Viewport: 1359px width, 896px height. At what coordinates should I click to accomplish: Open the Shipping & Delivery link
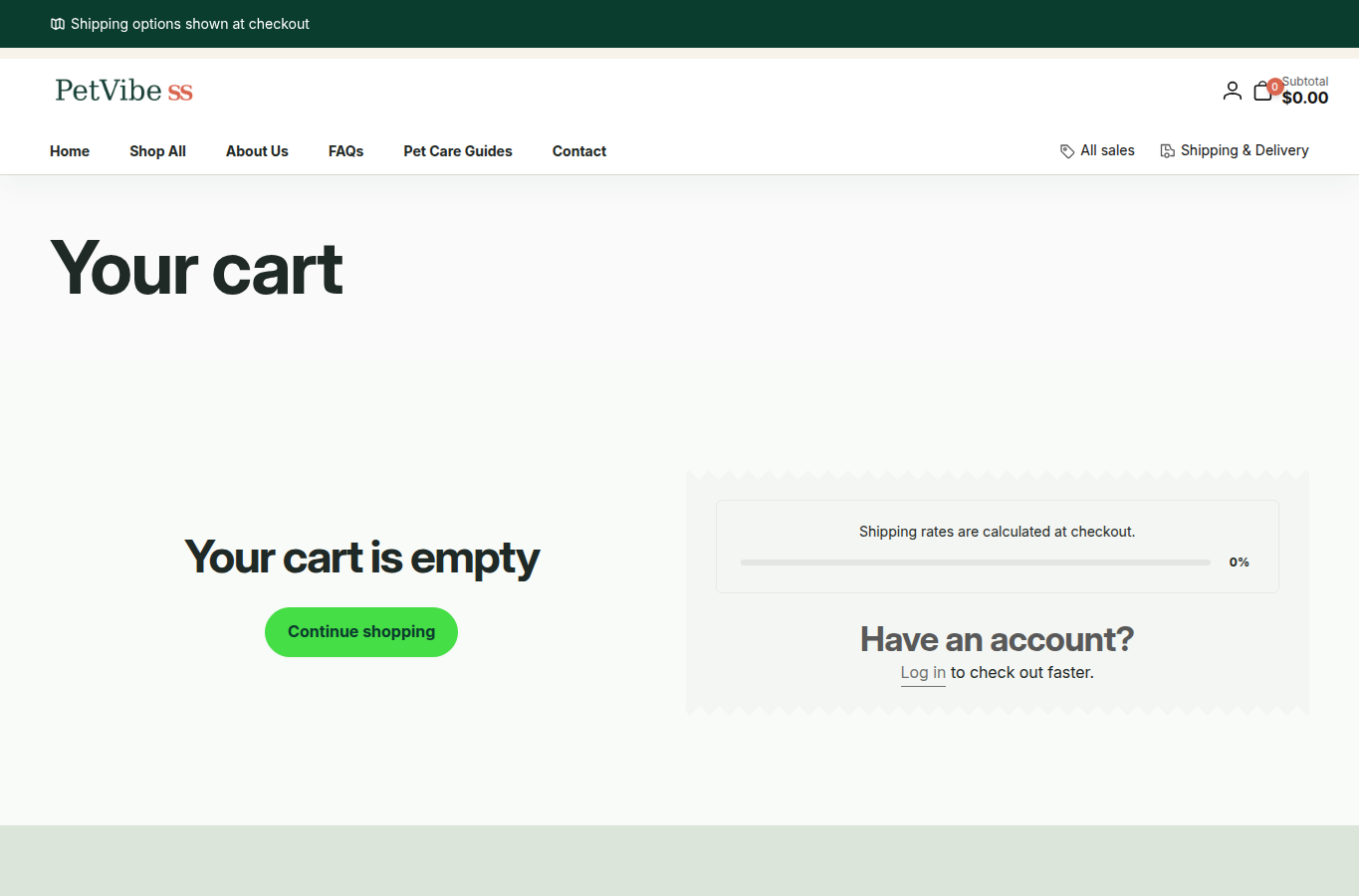point(1235,150)
